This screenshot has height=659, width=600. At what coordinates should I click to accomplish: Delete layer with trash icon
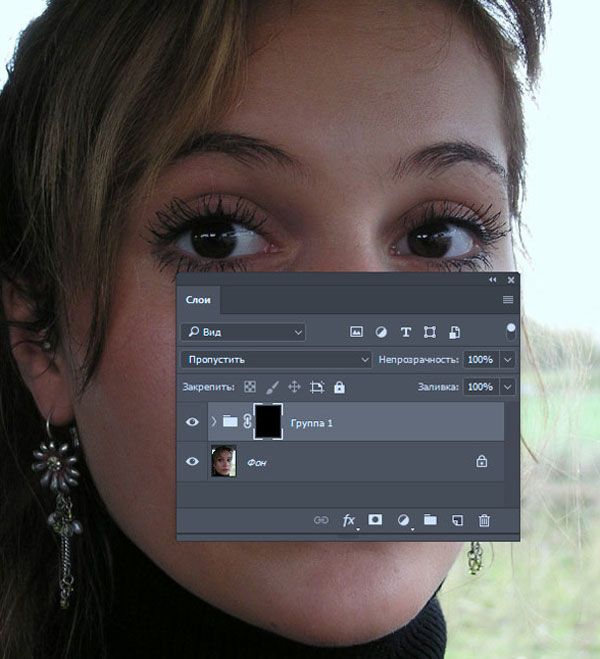coord(484,520)
